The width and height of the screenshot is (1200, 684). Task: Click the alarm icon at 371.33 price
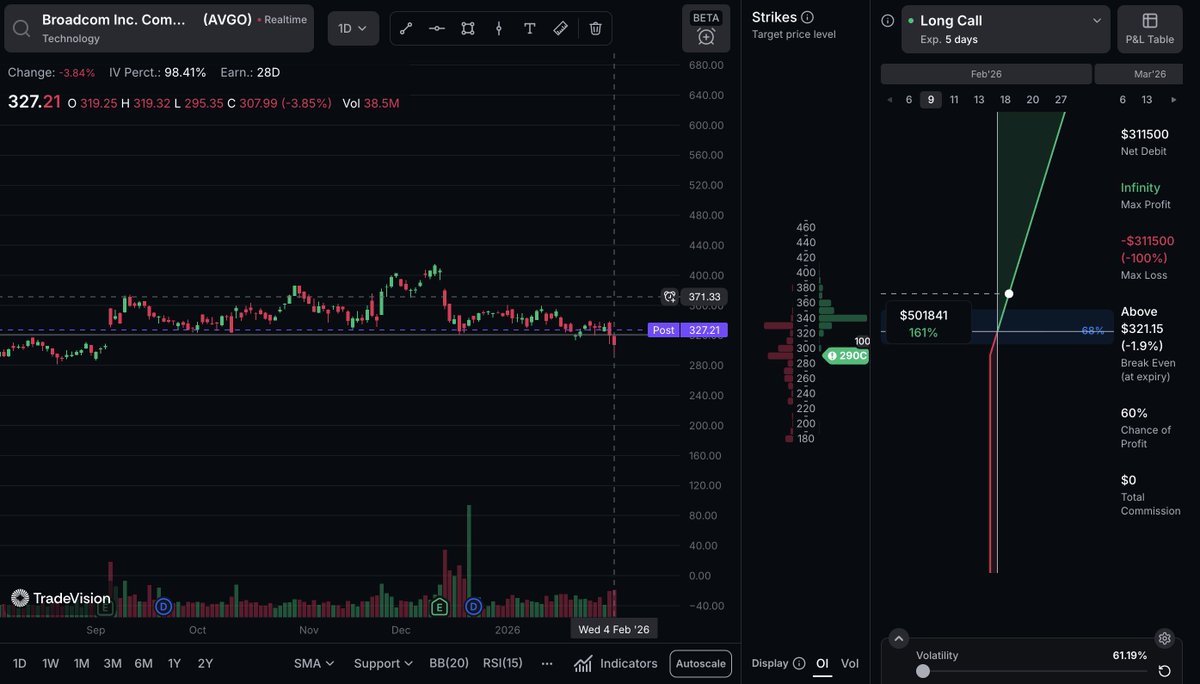(x=669, y=297)
